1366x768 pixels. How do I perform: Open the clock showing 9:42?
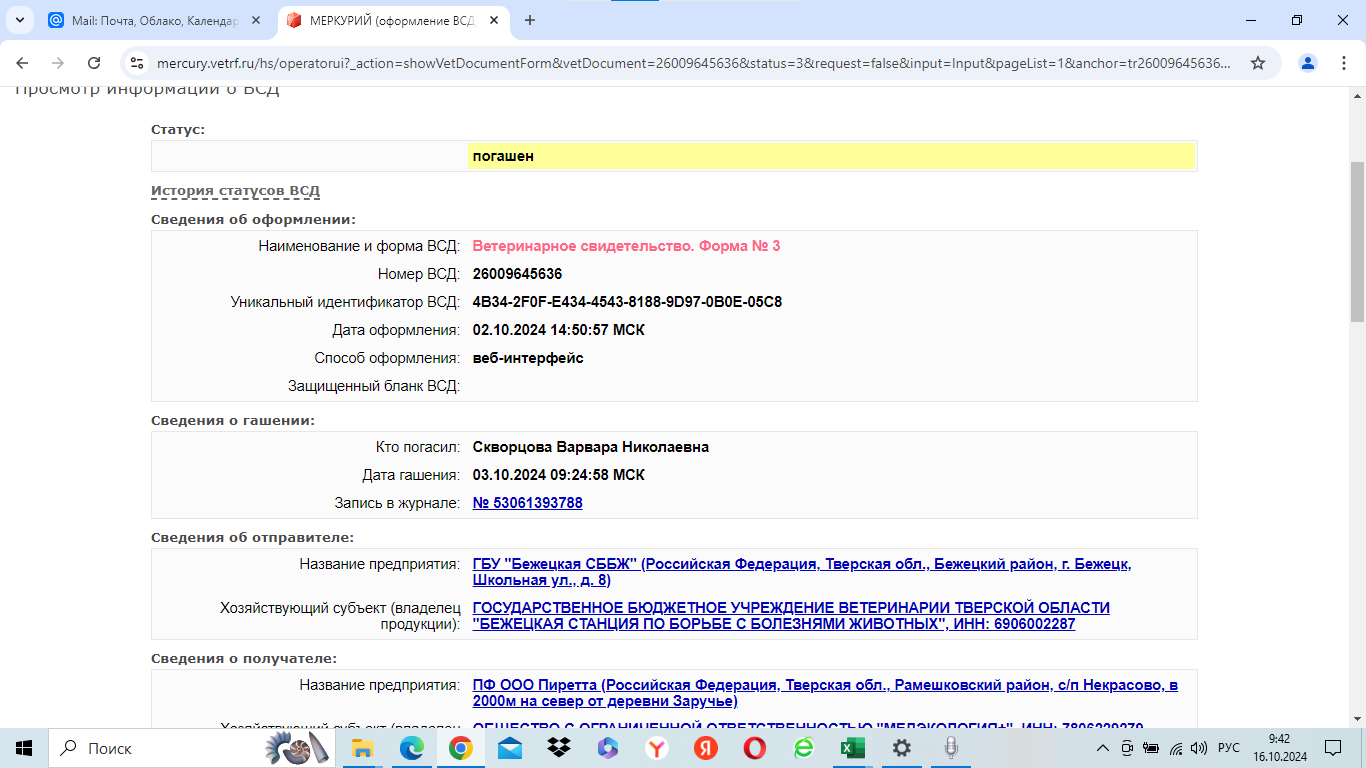1279,748
